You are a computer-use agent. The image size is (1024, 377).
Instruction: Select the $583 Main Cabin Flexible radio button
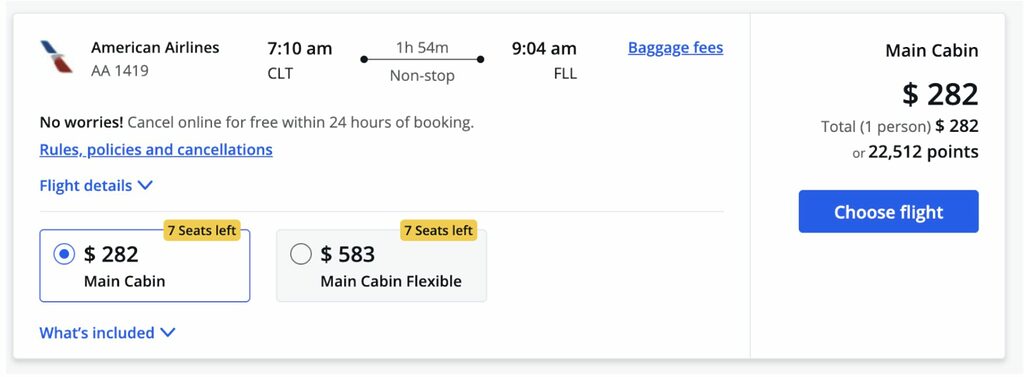pos(300,254)
